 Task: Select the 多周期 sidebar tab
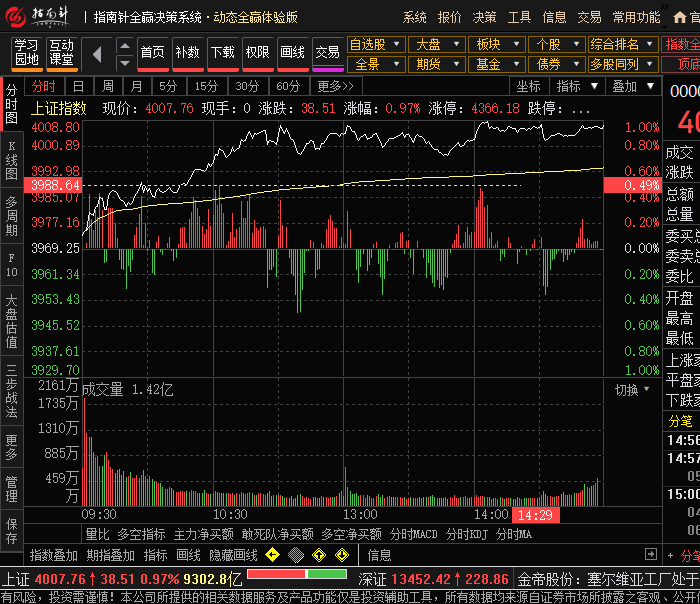click(12, 216)
